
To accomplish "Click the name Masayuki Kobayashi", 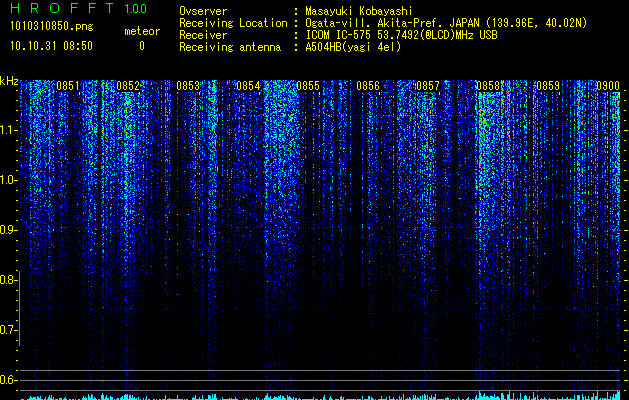I will click(359, 11).
